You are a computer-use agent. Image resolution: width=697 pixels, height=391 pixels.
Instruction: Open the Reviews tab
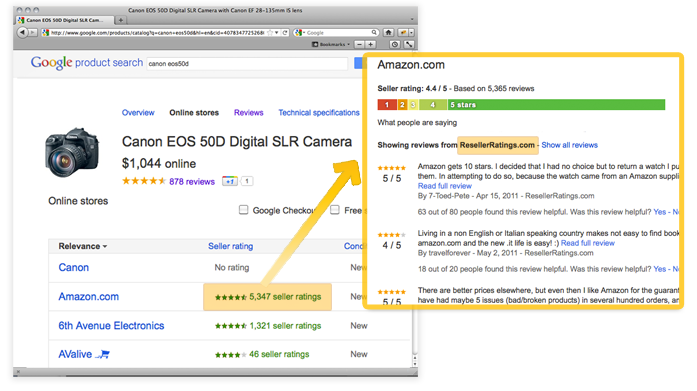click(x=248, y=113)
